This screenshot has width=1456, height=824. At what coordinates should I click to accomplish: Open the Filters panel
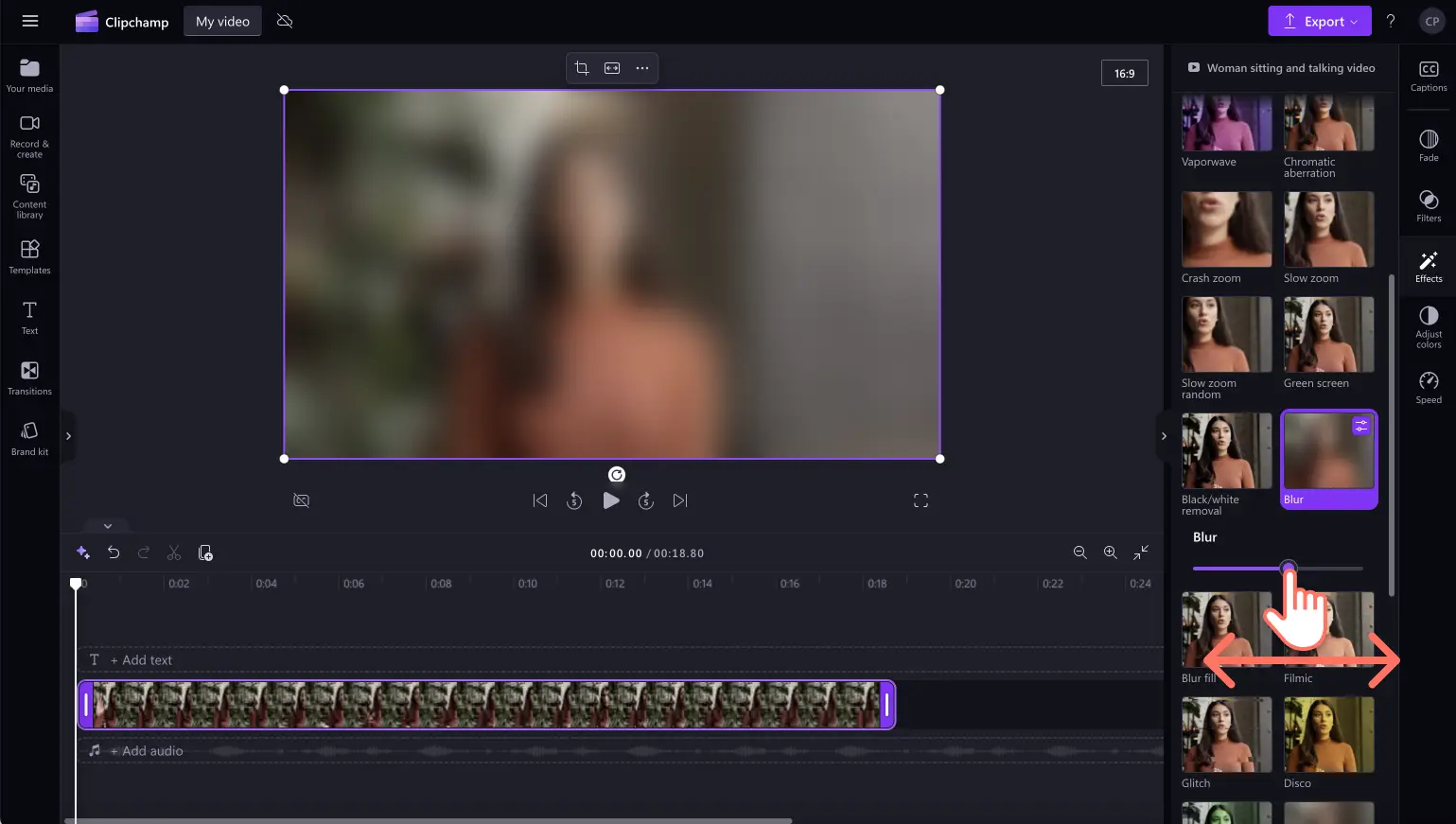pyautogui.click(x=1429, y=205)
